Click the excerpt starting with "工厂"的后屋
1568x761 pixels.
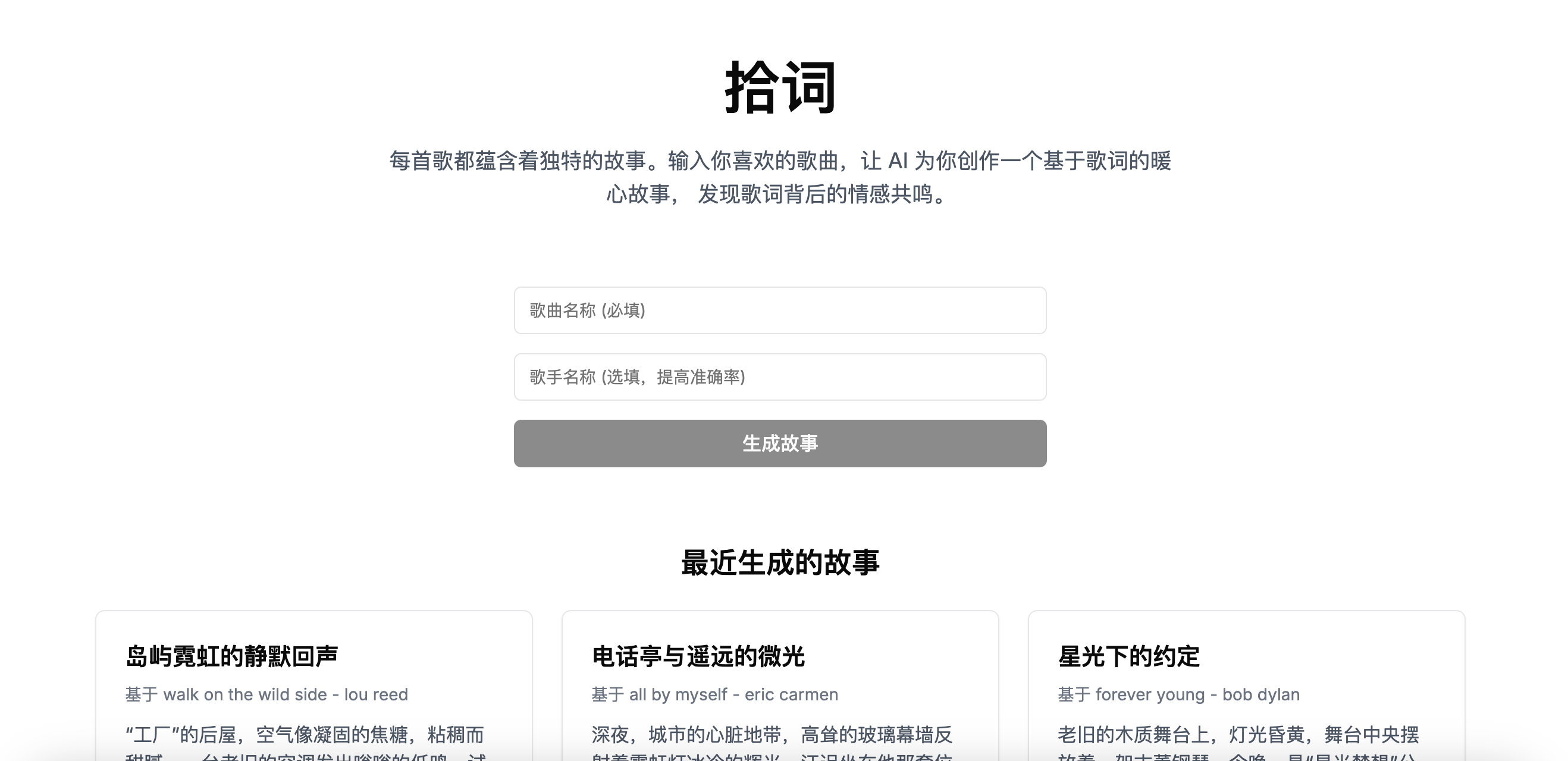pyautogui.click(x=305, y=735)
